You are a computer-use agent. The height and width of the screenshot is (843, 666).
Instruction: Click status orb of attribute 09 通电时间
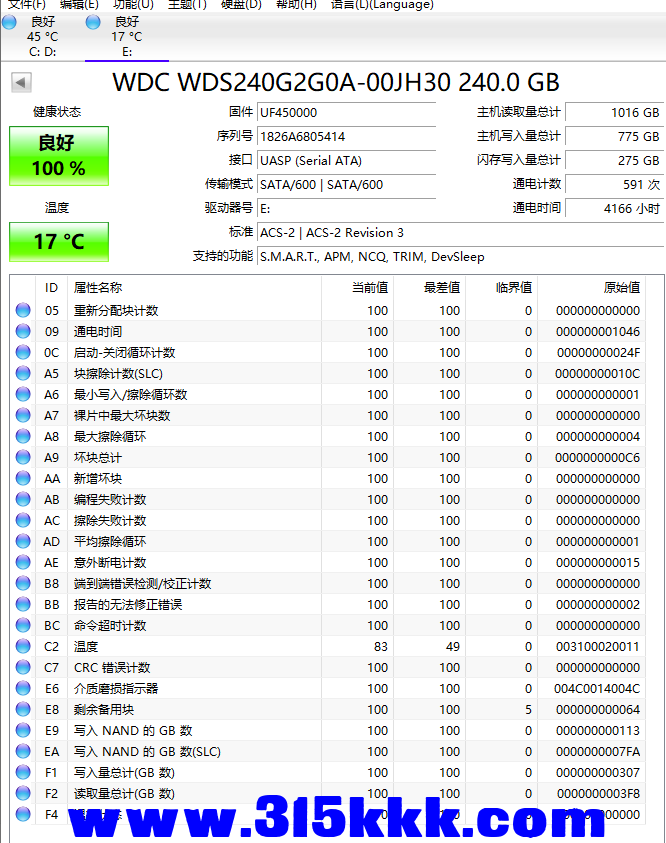pyautogui.click(x=23, y=331)
